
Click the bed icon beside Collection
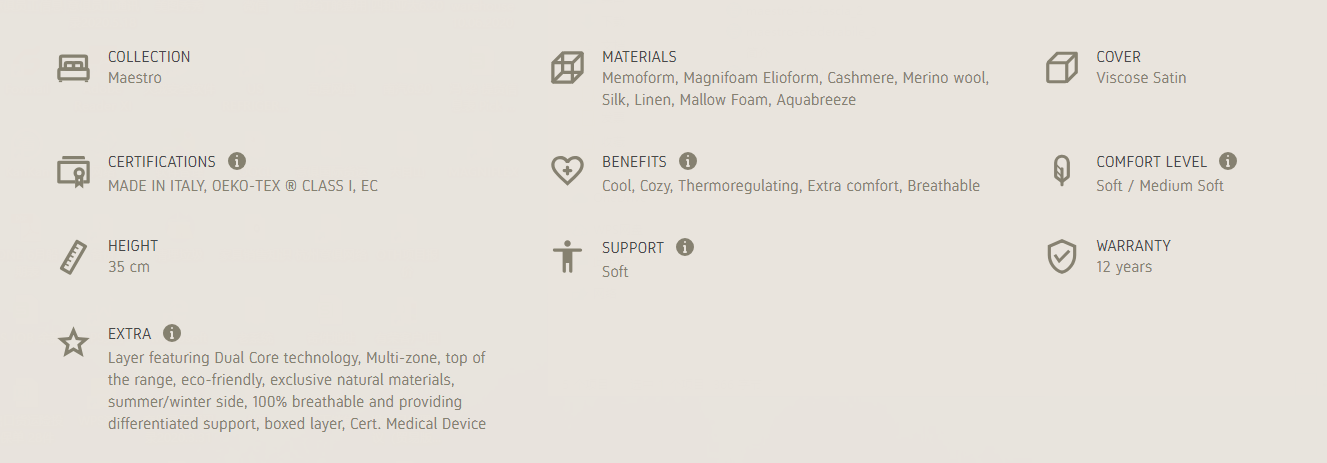coord(73,68)
